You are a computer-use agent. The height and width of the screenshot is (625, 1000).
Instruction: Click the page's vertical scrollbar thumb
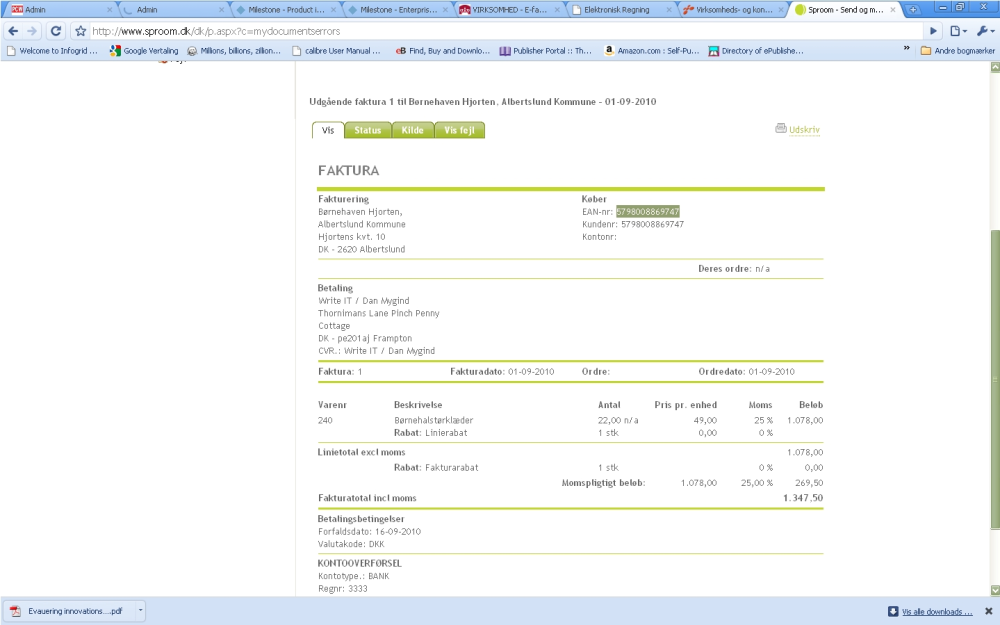[x=995, y=379]
